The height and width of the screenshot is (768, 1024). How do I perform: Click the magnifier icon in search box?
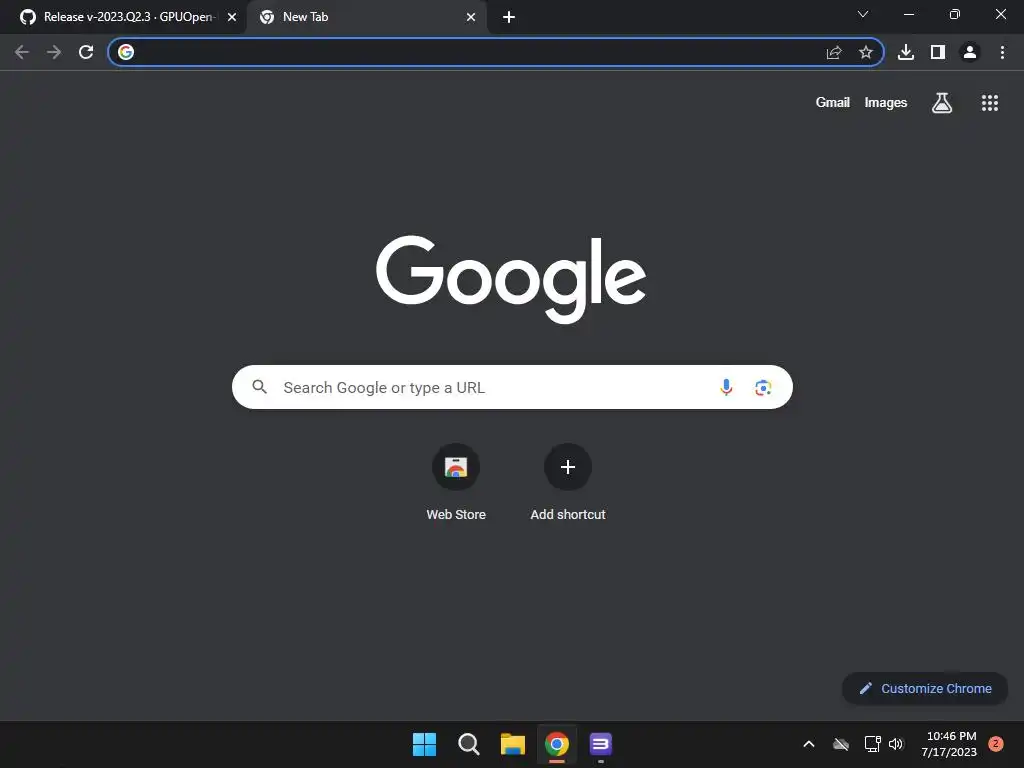pos(259,387)
